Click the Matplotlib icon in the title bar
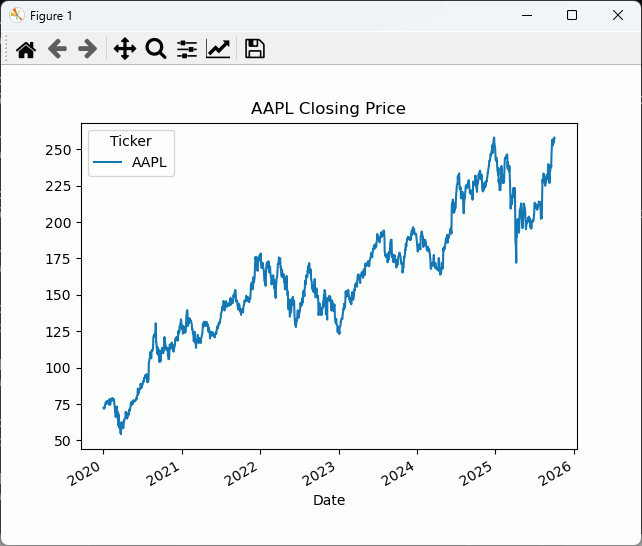Image resolution: width=642 pixels, height=546 pixels. coord(17,15)
